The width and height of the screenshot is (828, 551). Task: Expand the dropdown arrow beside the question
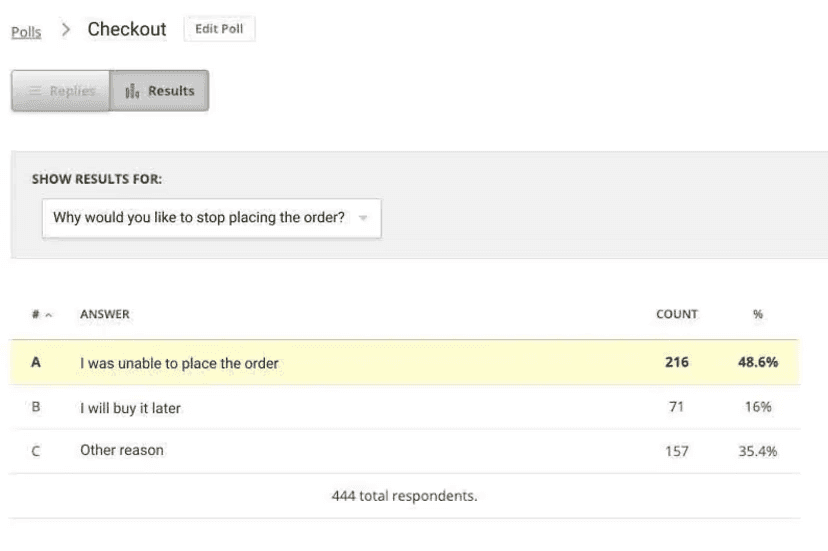pos(363,218)
